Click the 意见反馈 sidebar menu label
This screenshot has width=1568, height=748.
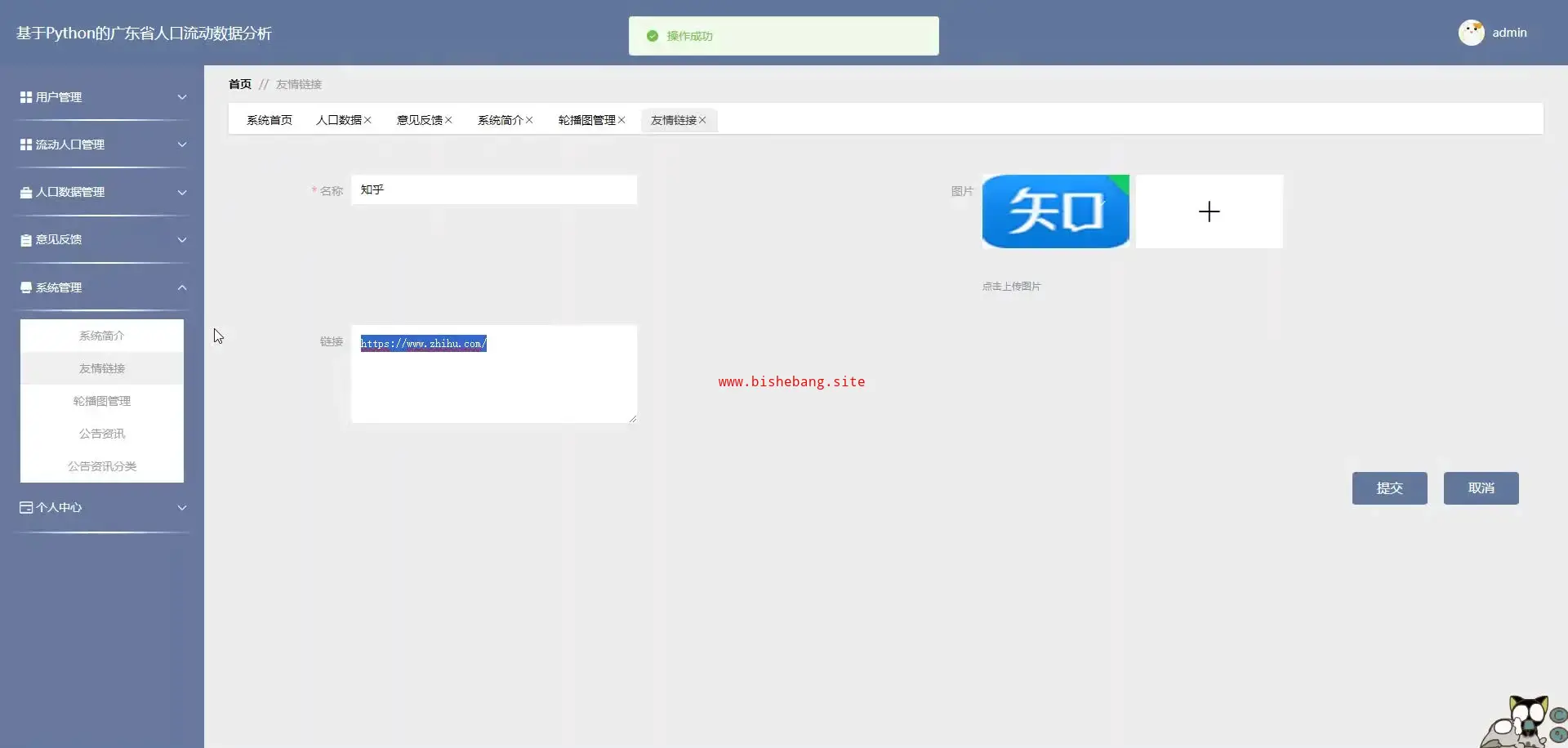(59, 240)
